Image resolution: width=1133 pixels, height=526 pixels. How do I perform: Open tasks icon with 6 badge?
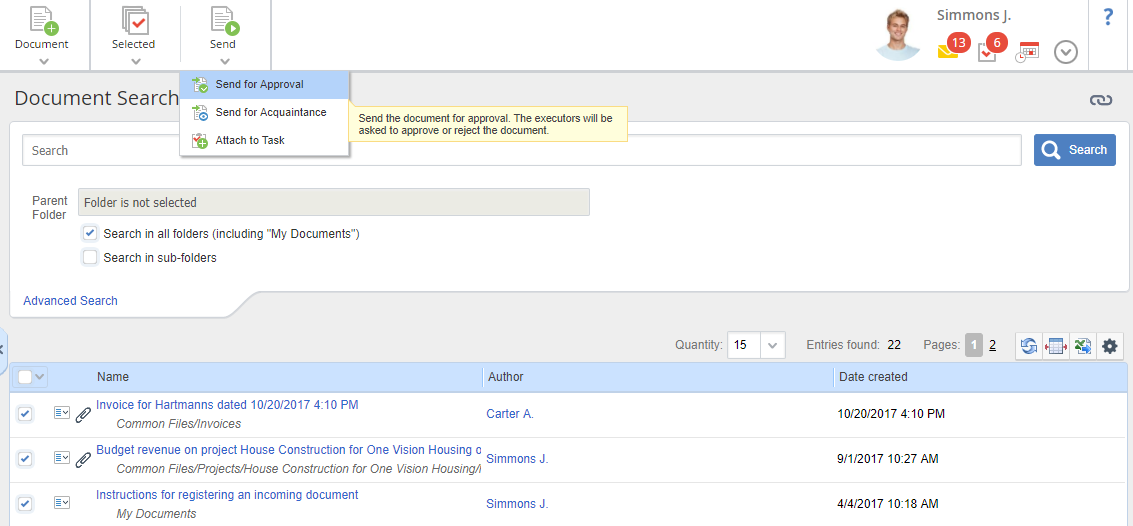(x=987, y=52)
